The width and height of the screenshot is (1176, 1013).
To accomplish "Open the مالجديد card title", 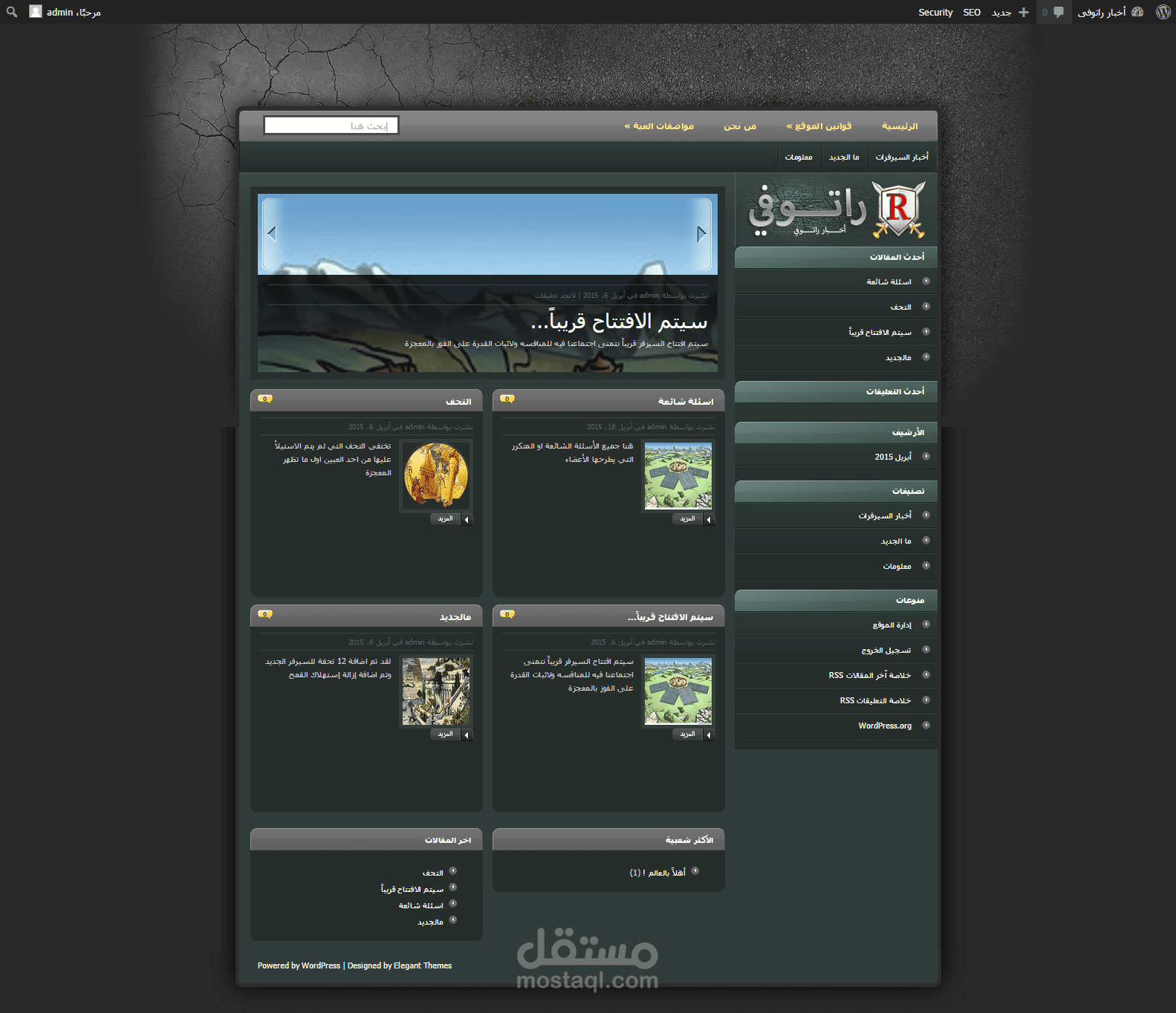I will (x=455, y=616).
